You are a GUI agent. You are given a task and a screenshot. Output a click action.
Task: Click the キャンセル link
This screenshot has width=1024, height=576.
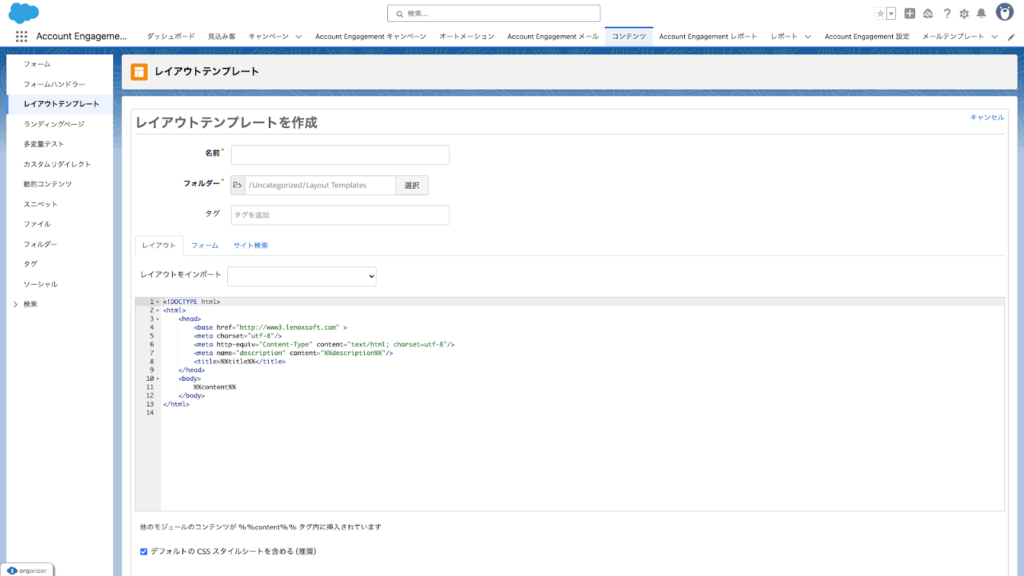pos(986,117)
